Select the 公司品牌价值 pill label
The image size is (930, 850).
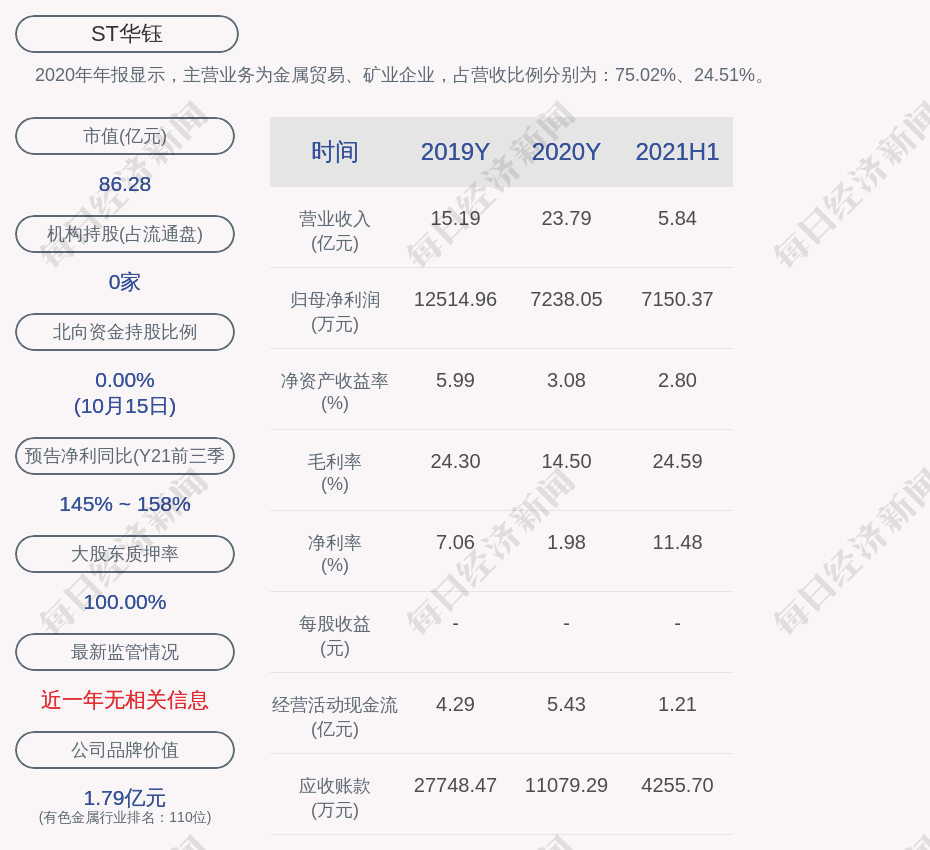pos(125,750)
